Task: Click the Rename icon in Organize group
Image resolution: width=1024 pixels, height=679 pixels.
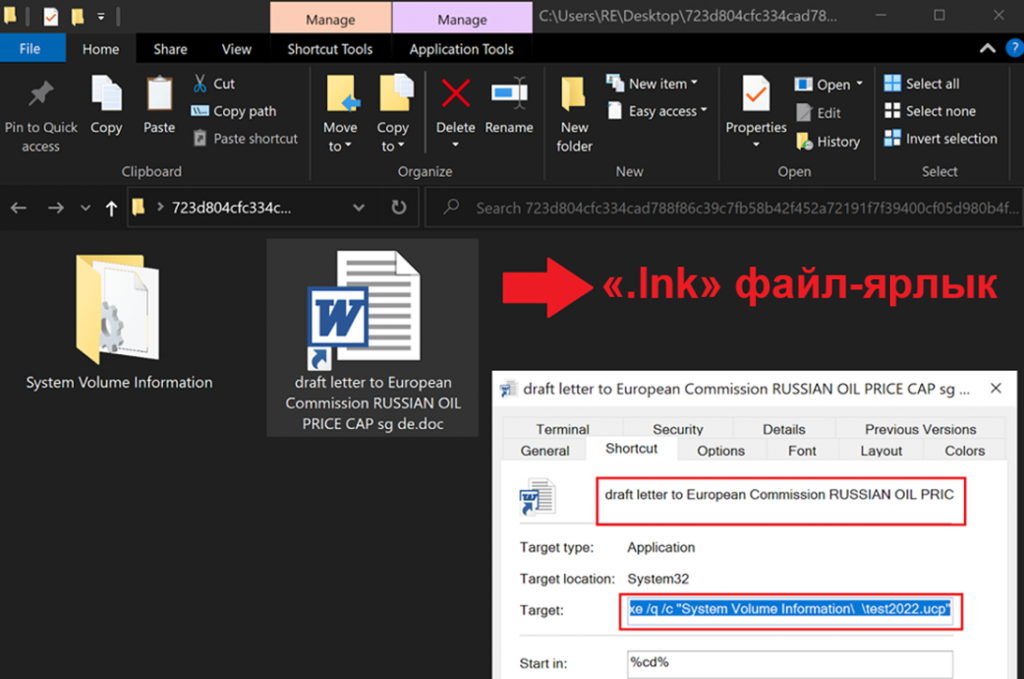Action: point(509,95)
